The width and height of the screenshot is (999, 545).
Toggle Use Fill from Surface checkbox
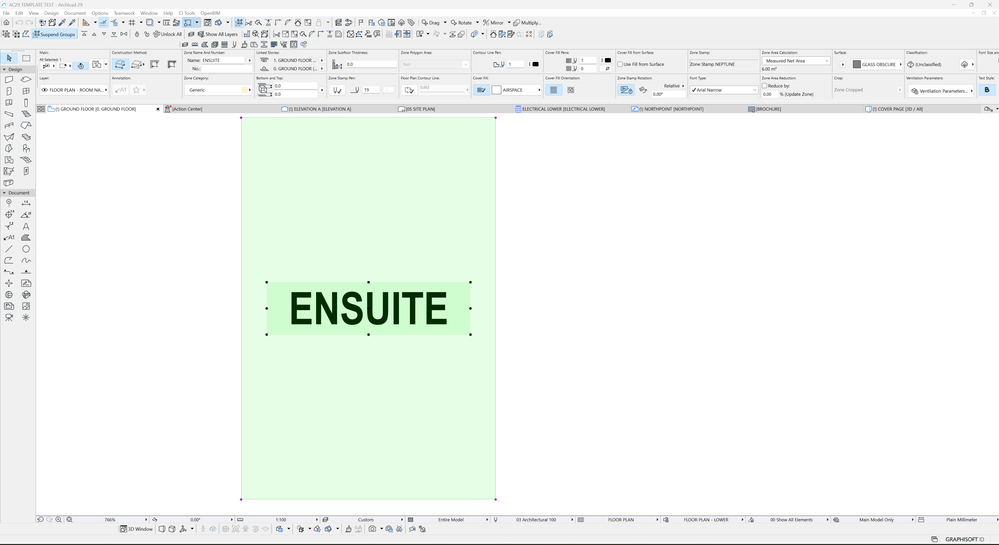tap(620, 64)
